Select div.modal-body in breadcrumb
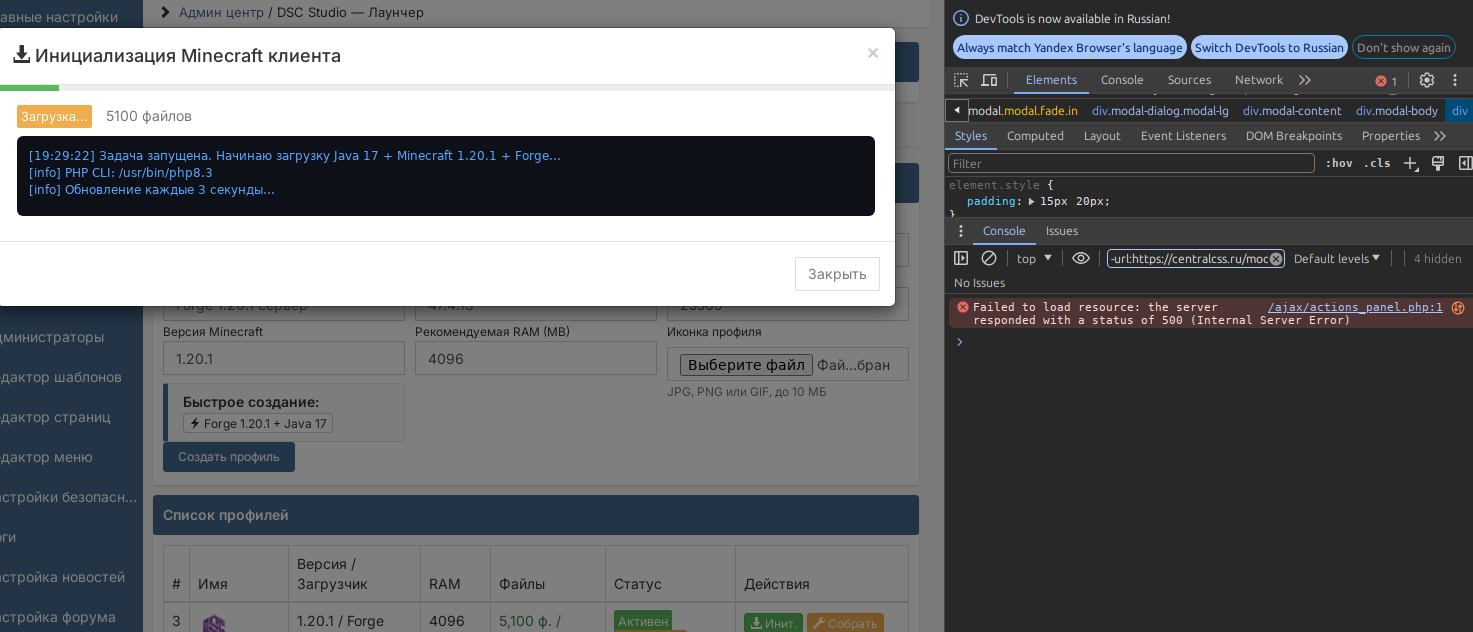Viewport: 1473px width, 632px height. (1397, 111)
